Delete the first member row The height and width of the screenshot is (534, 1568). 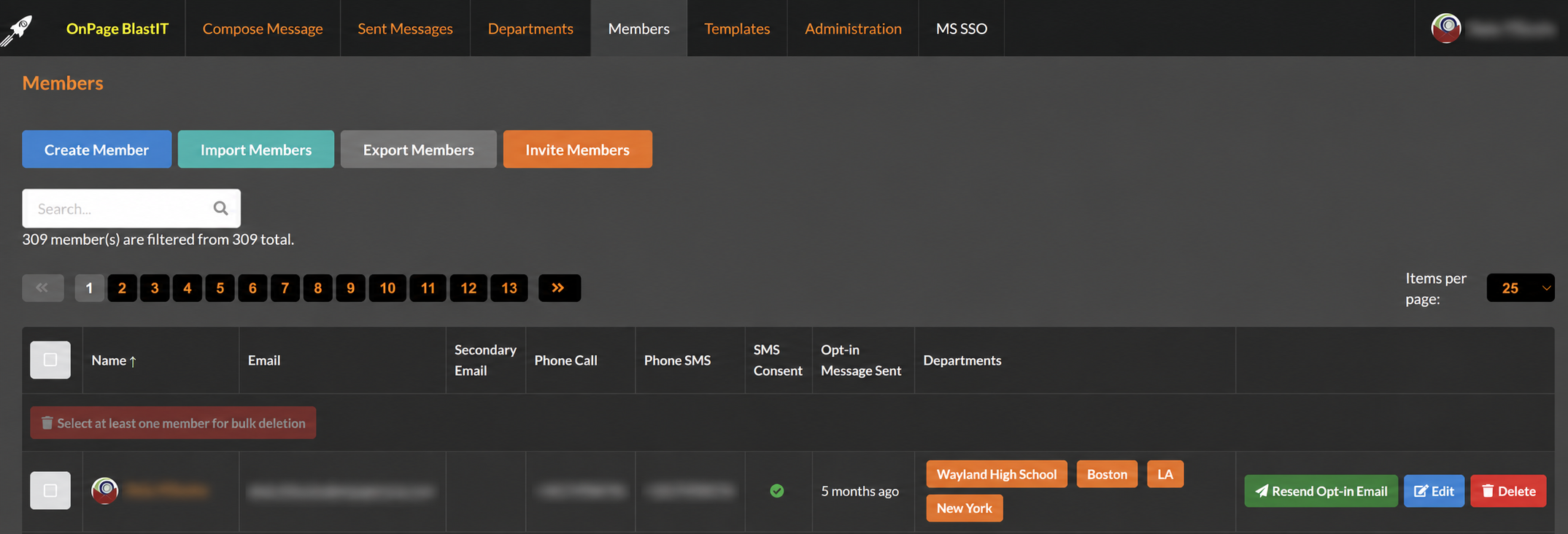pyautogui.click(x=1509, y=491)
